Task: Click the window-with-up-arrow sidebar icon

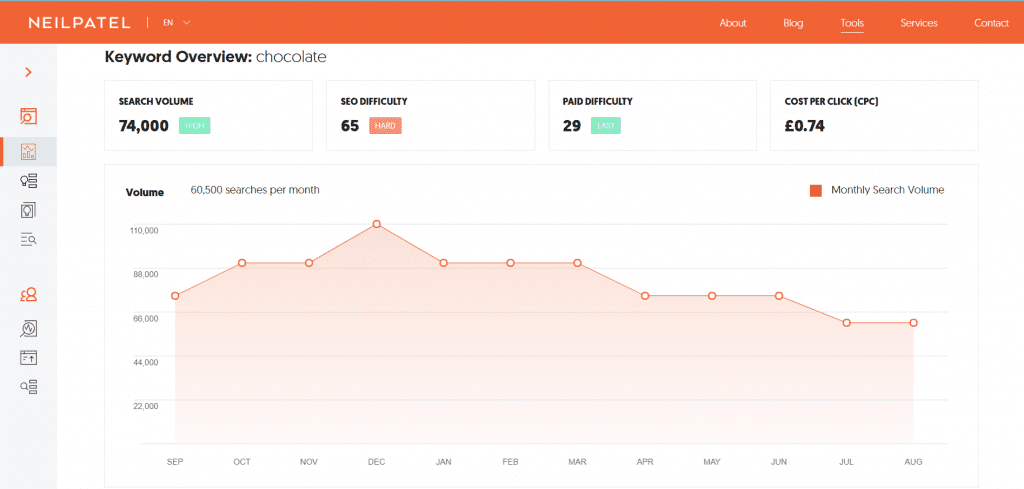Action: pos(28,357)
